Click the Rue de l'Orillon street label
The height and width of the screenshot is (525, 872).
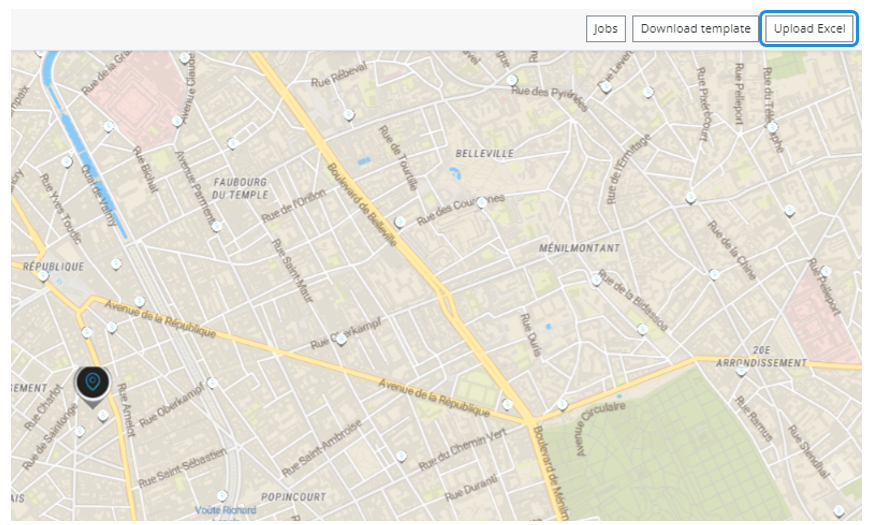(294, 206)
